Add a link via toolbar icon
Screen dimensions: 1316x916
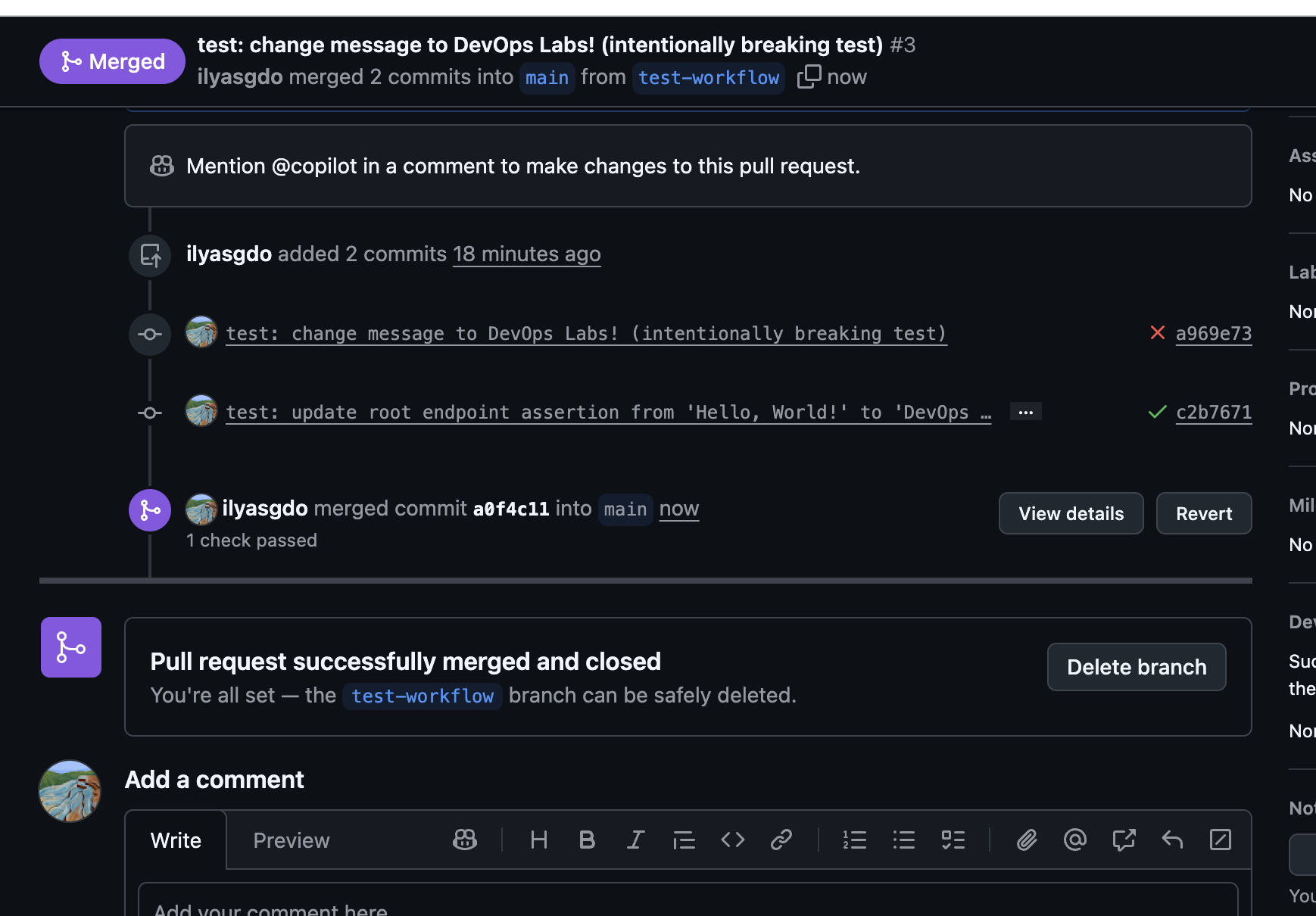pyautogui.click(x=781, y=840)
